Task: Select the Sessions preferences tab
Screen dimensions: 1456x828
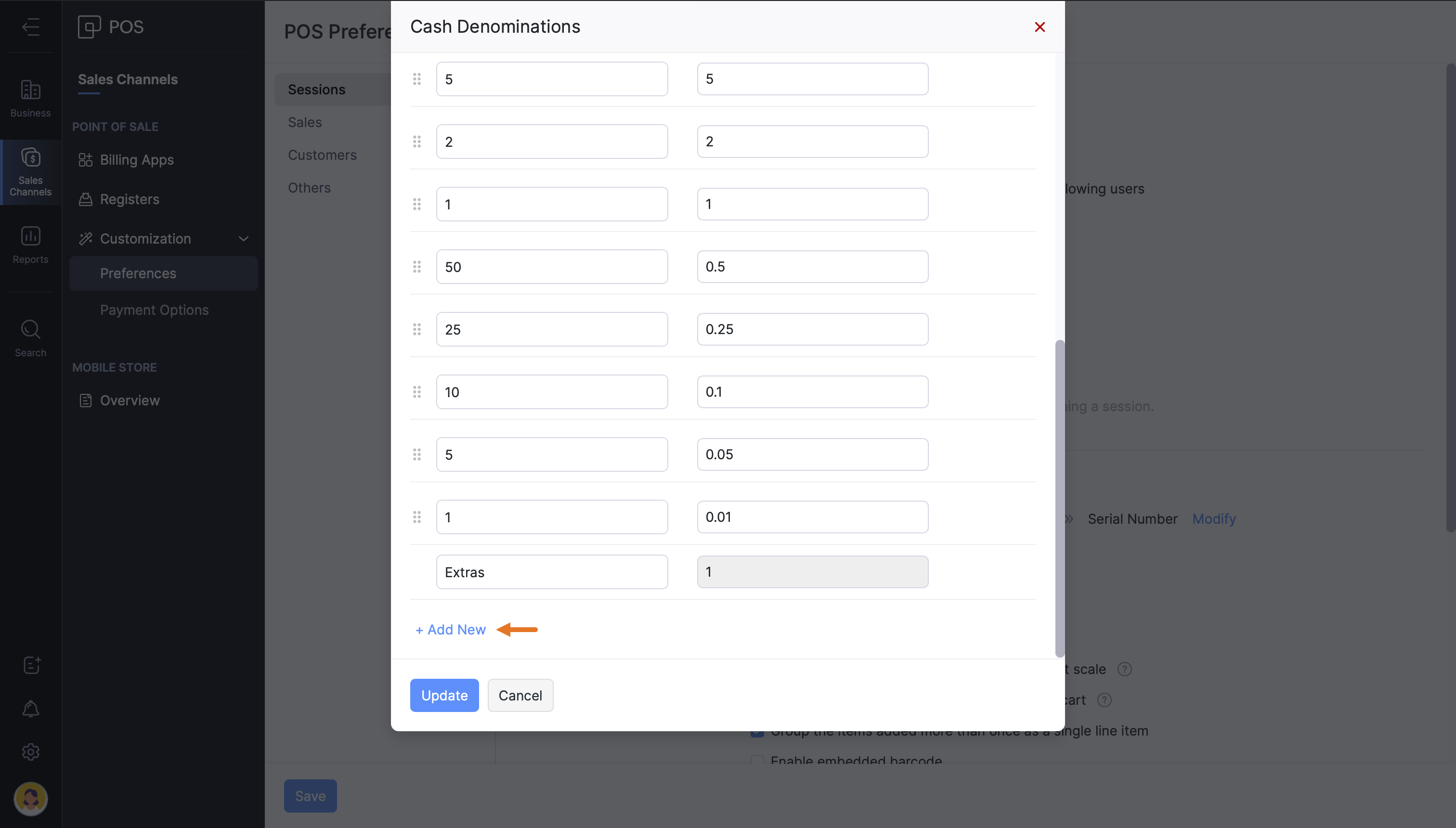Action: tap(317, 89)
